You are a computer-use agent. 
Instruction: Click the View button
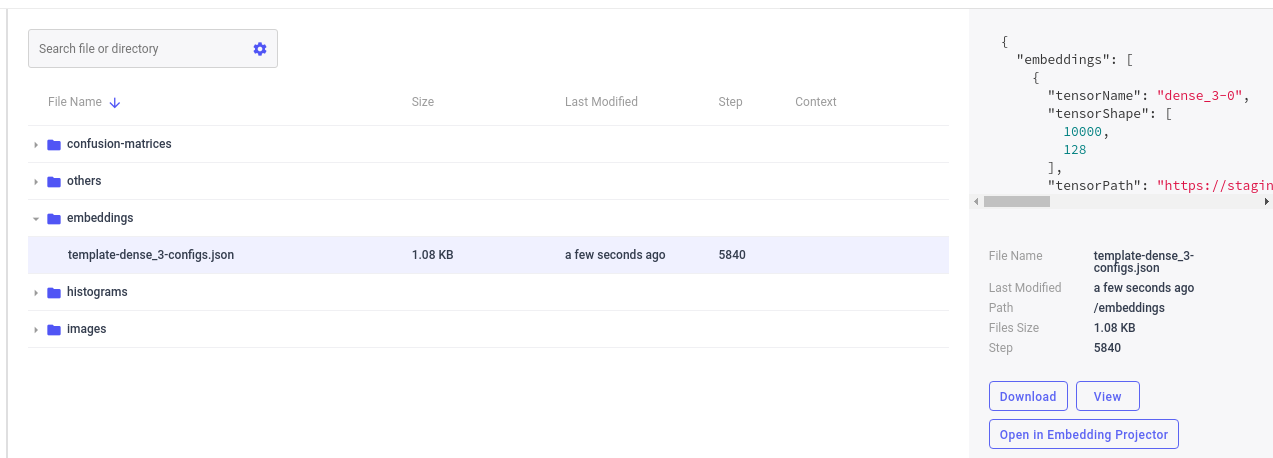pyautogui.click(x=1107, y=397)
